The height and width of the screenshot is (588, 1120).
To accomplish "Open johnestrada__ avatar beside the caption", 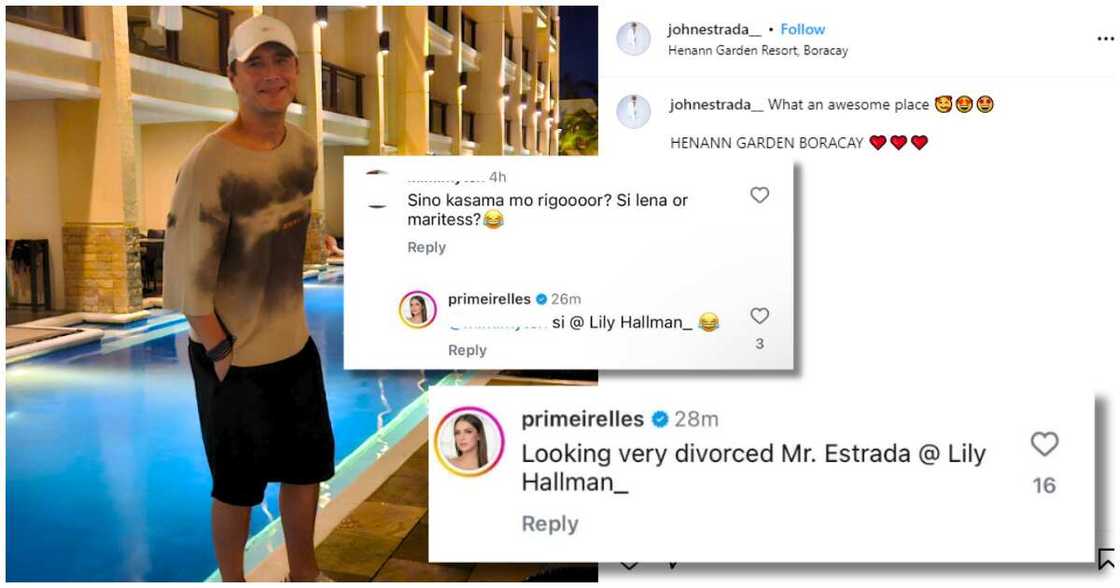I will pyautogui.click(x=634, y=111).
